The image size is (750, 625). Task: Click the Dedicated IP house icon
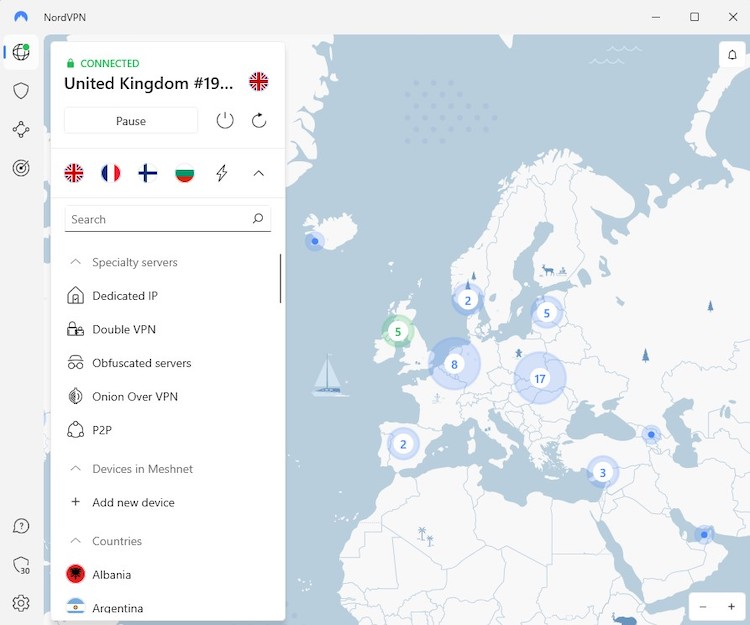[76, 296]
